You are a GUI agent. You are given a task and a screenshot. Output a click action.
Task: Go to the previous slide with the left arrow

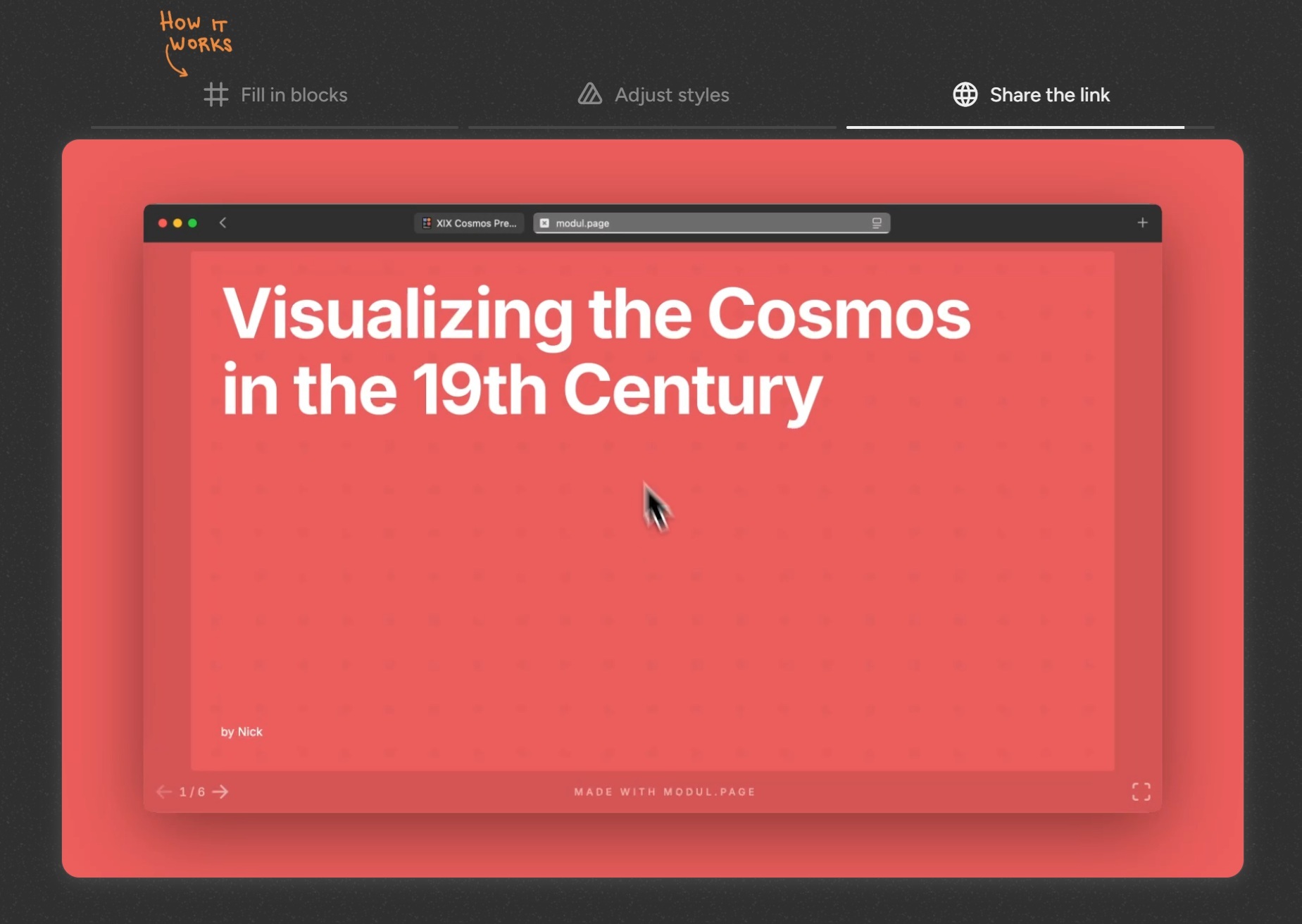pyautogui.click(x=163, y=792)
